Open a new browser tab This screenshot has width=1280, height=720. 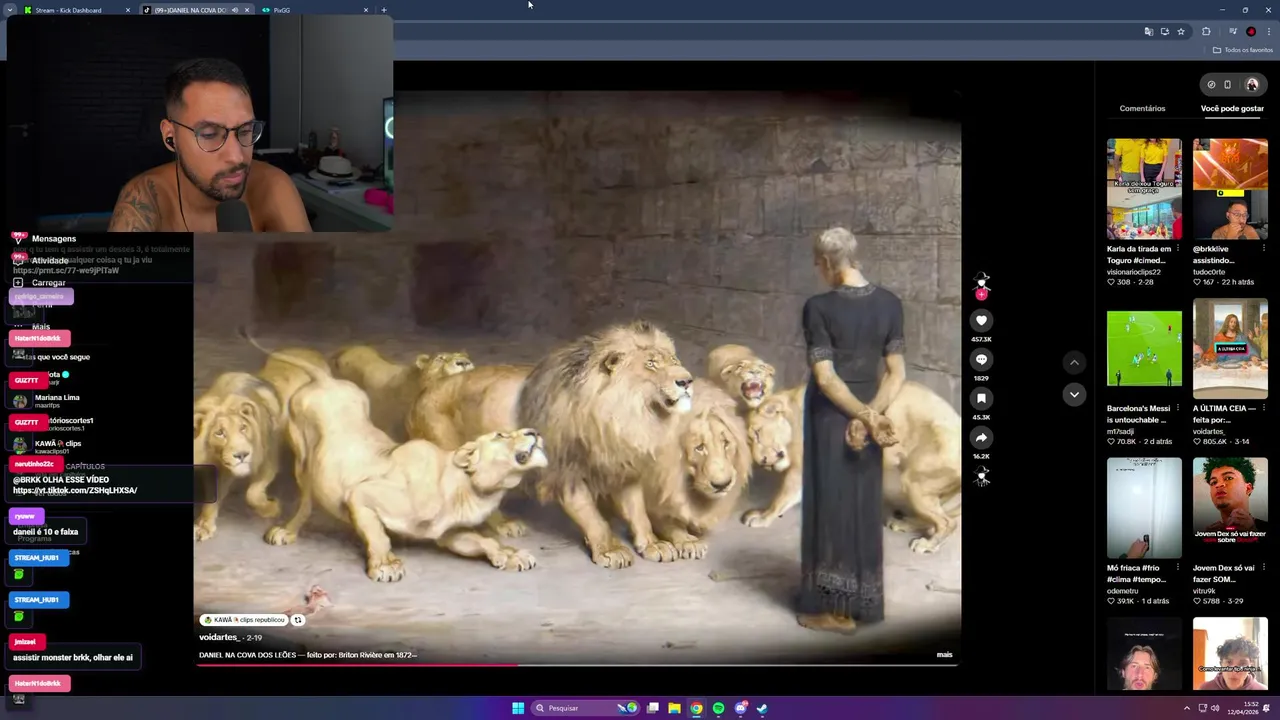pos(384,10)
